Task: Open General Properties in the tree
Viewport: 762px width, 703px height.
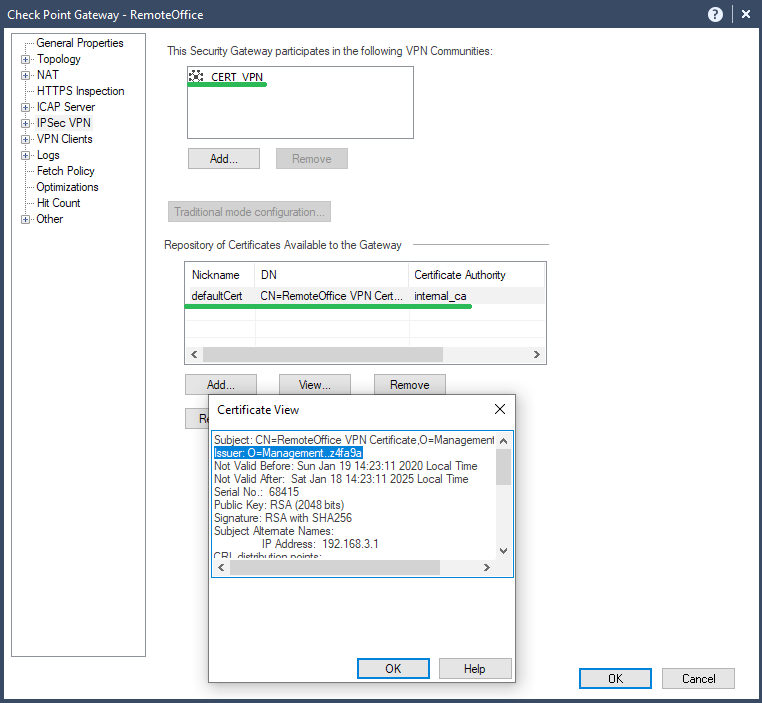Action: pyautogui.click(x=80, y=43)
